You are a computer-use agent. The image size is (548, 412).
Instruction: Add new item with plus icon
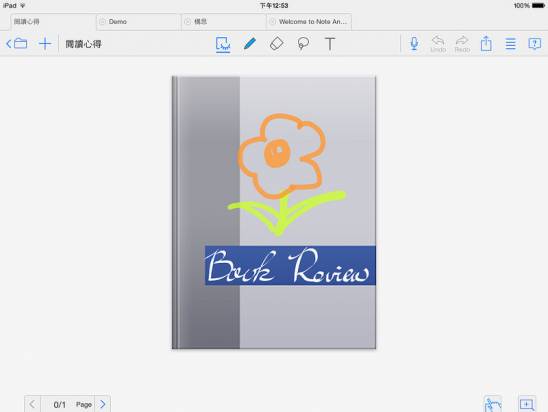pyautogui.click(x=45, y=44)
